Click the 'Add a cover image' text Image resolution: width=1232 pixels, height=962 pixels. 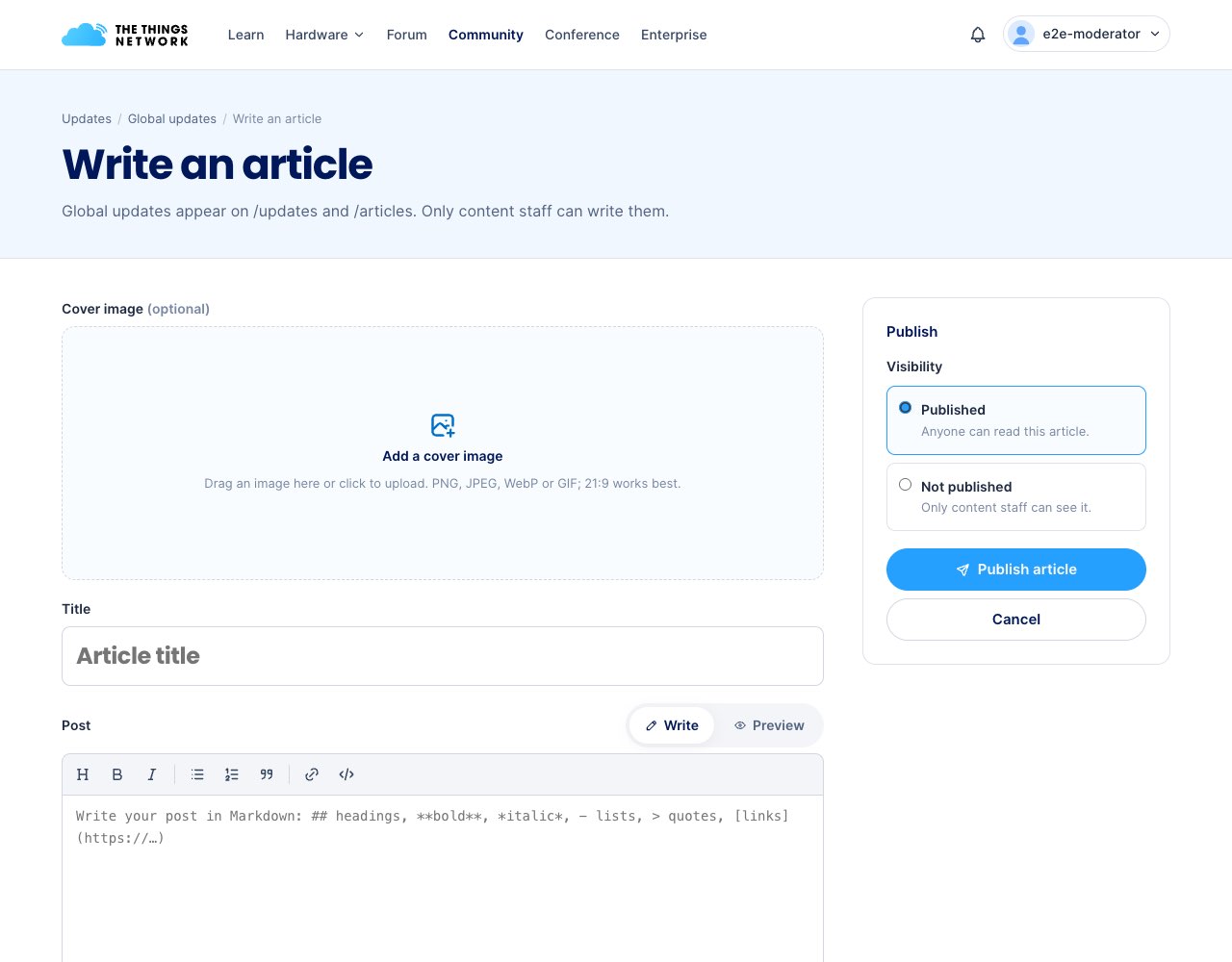click(443, 456)
